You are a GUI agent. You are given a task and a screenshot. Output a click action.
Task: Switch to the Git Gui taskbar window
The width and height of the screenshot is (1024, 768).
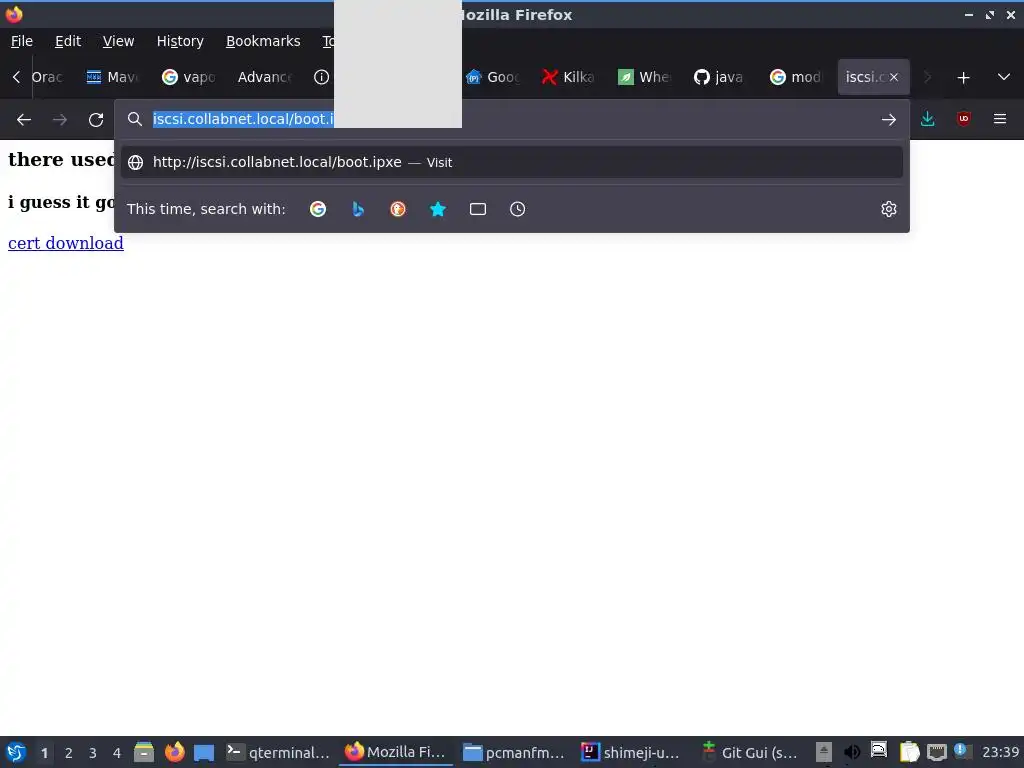pos(750,752)
